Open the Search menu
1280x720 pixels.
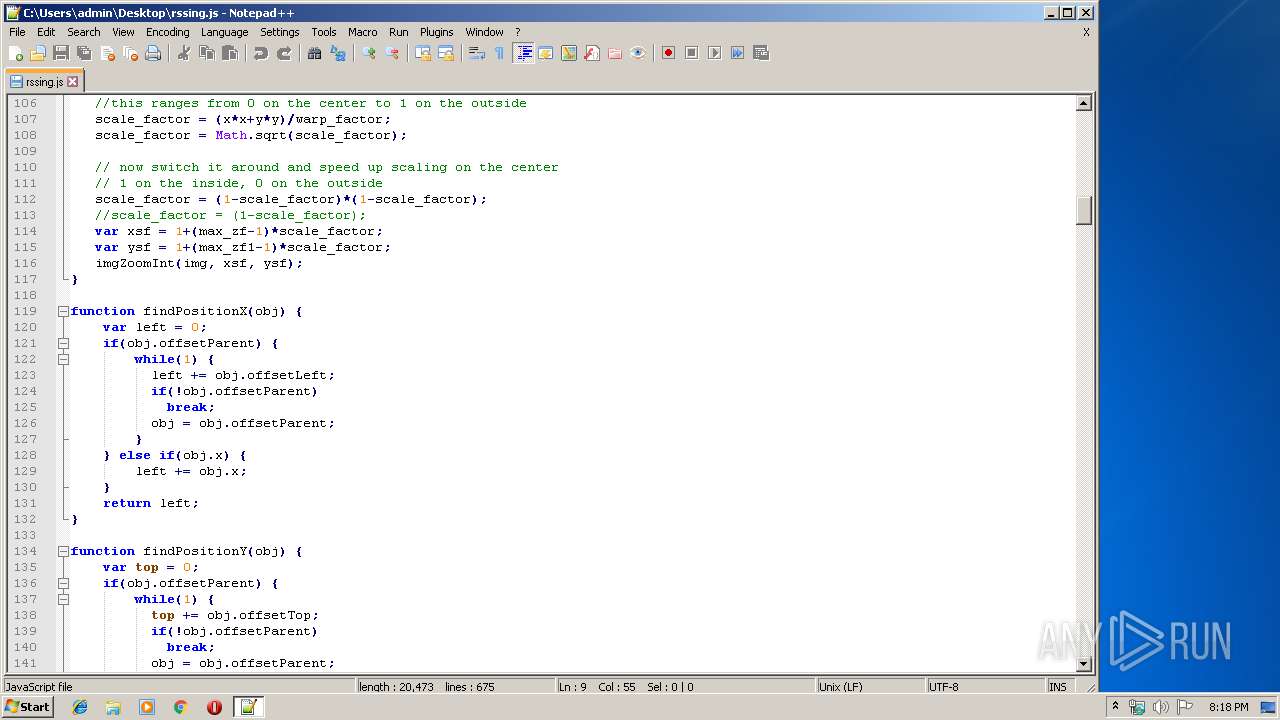(x=84, y=32)
